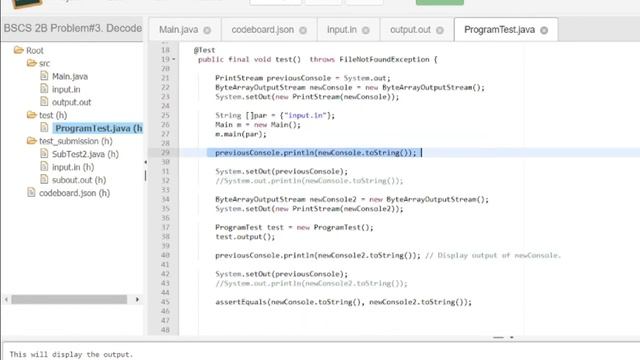The width and height of the screenshot is (640, 360).
Task: Open subout.out (h) in the tree
Action: pos(79,180)
